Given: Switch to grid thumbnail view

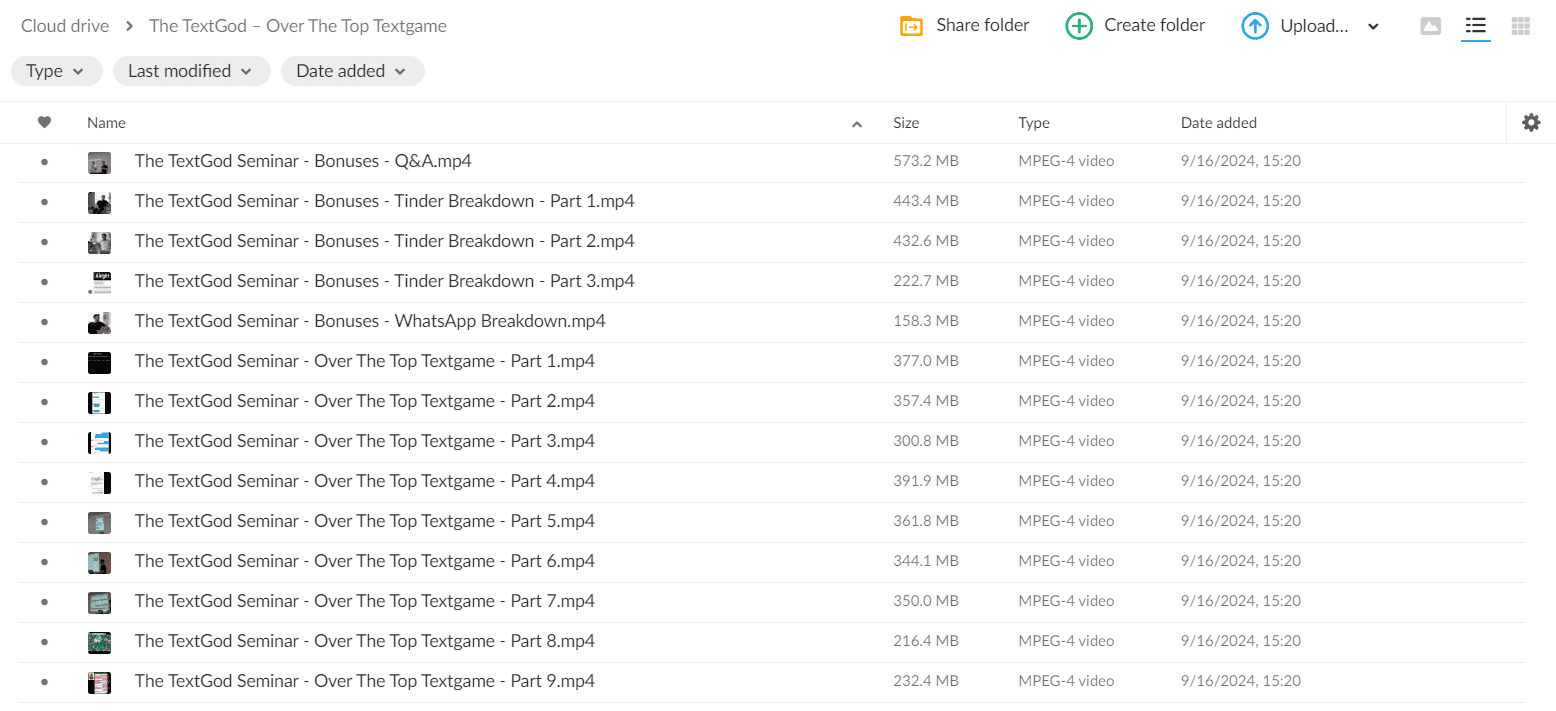Looking at the screenshot, I should tap(1521, 26).
